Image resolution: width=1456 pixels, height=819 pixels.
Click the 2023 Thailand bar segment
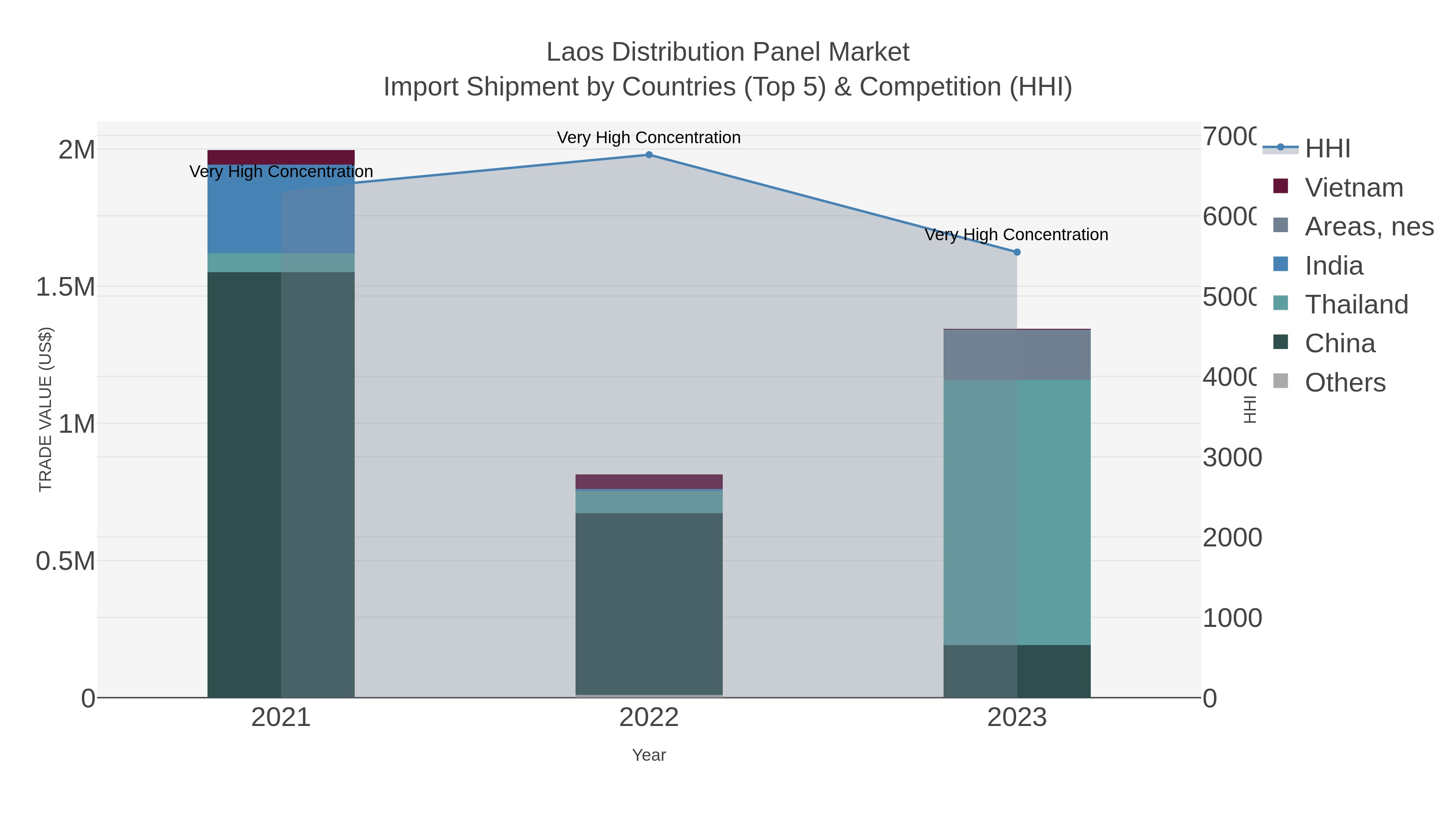click(x=1017, y=512)
